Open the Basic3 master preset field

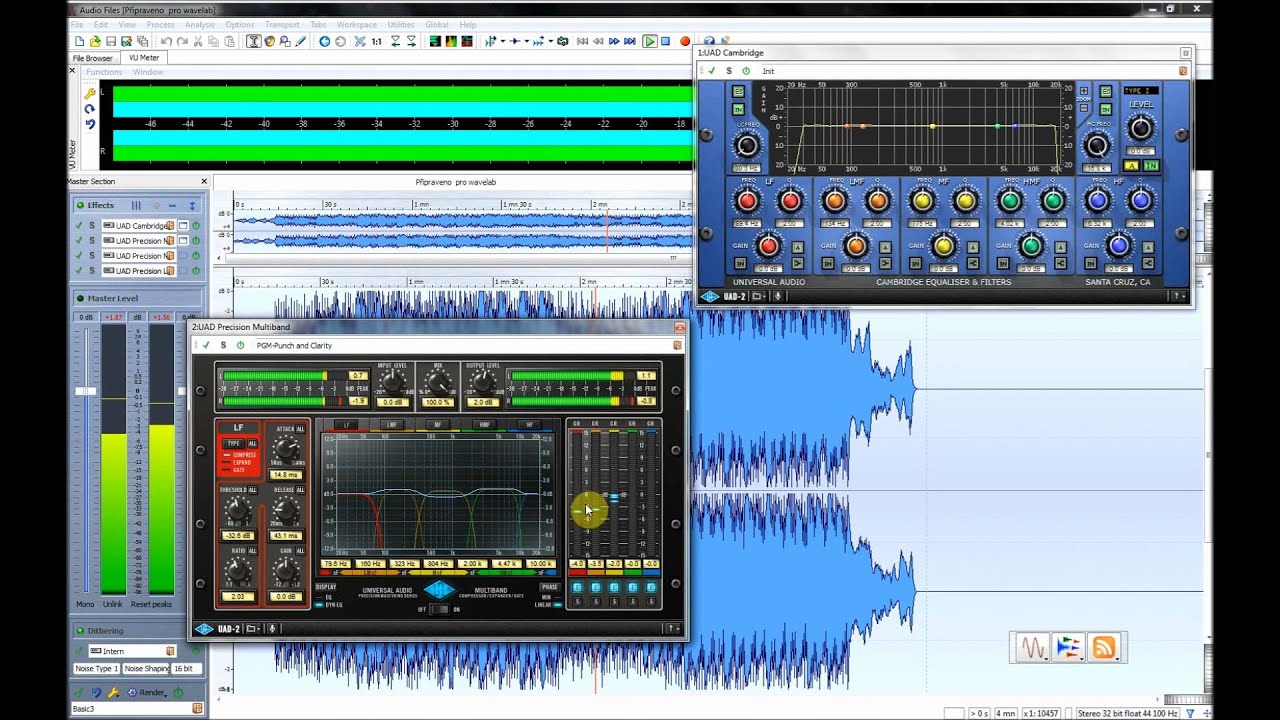tap(137, 708)
